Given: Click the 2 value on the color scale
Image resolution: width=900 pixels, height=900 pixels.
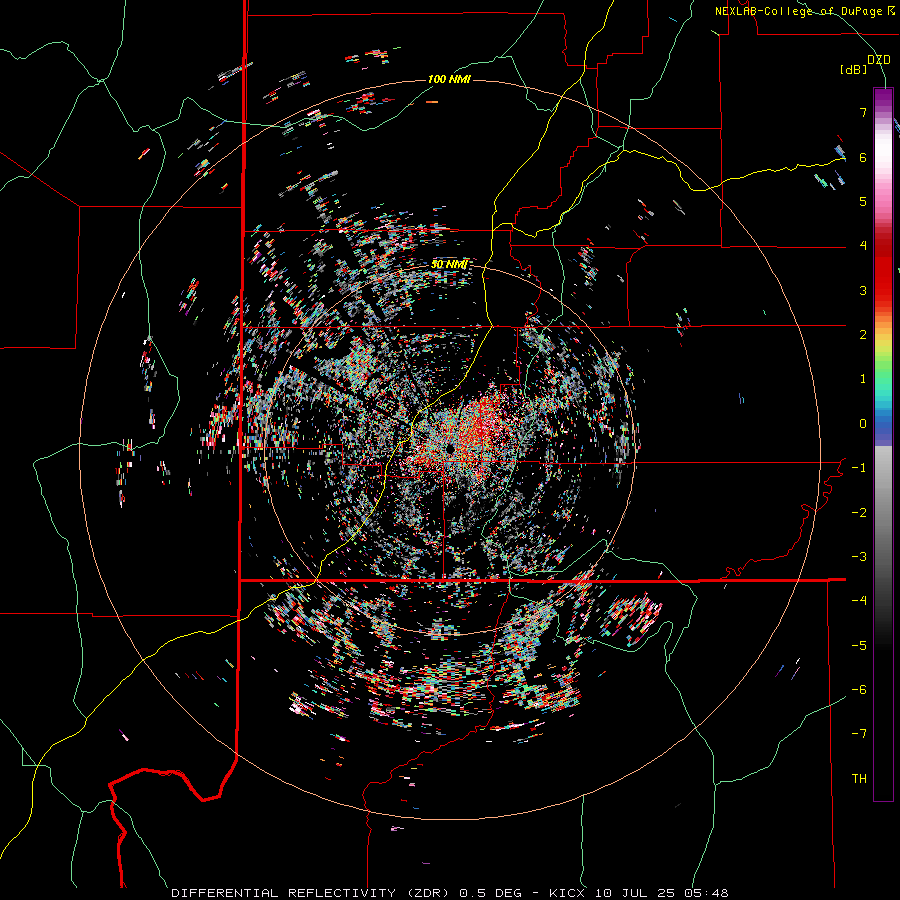Looking at the screenshot, I should click(x=863, y=335).
